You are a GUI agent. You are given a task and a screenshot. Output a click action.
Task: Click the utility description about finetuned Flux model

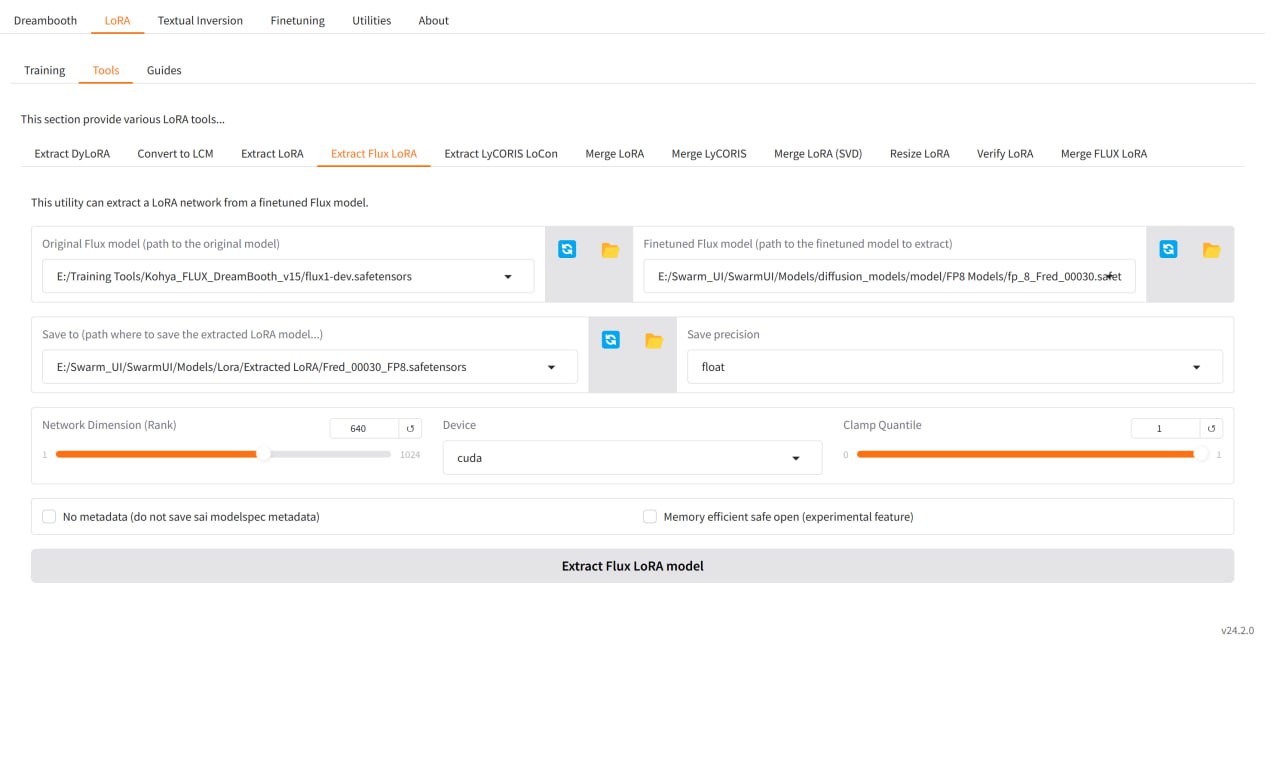click(x=200, y=203)
